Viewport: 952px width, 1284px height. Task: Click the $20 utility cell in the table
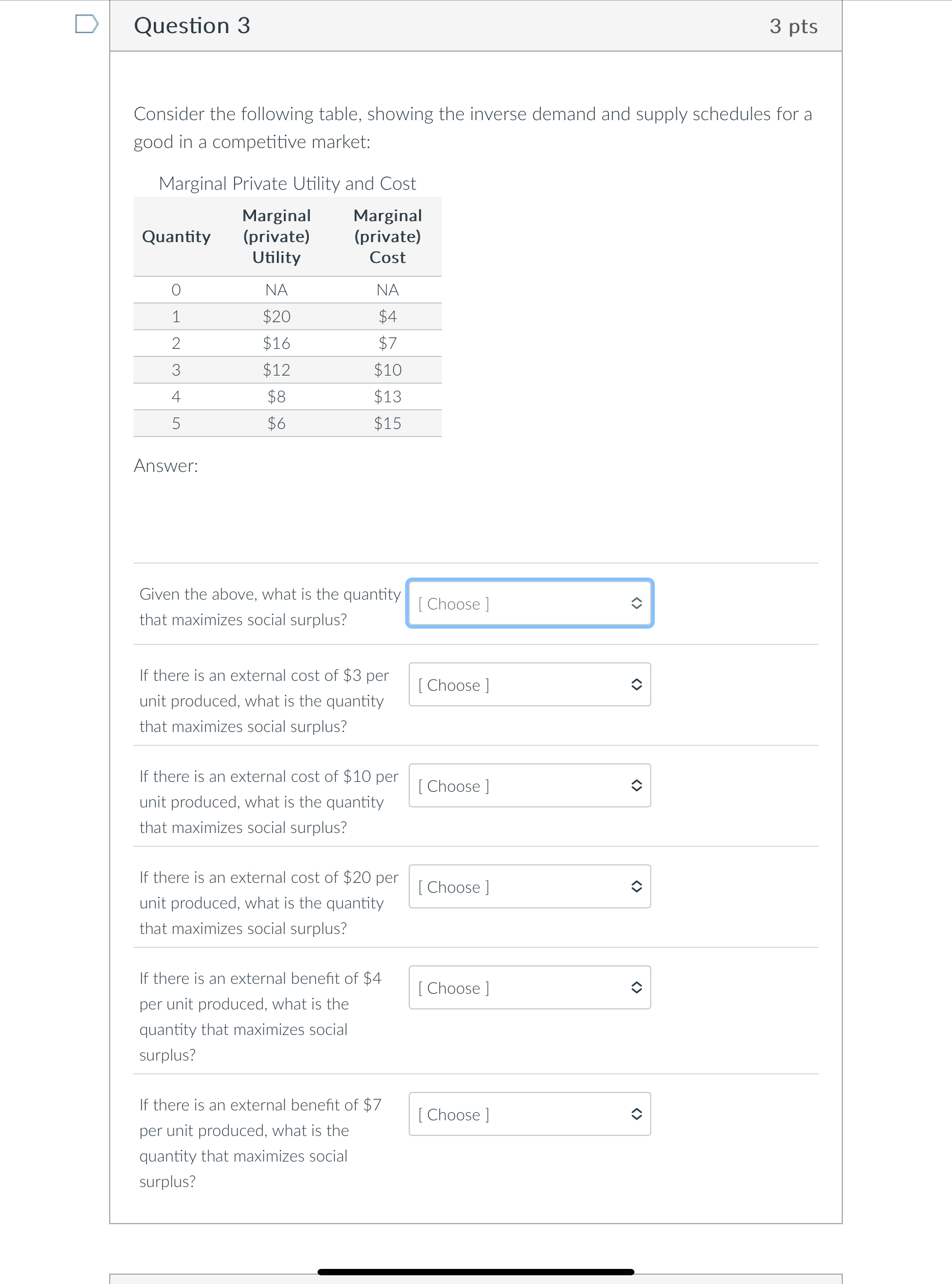(x=277, y=316)
